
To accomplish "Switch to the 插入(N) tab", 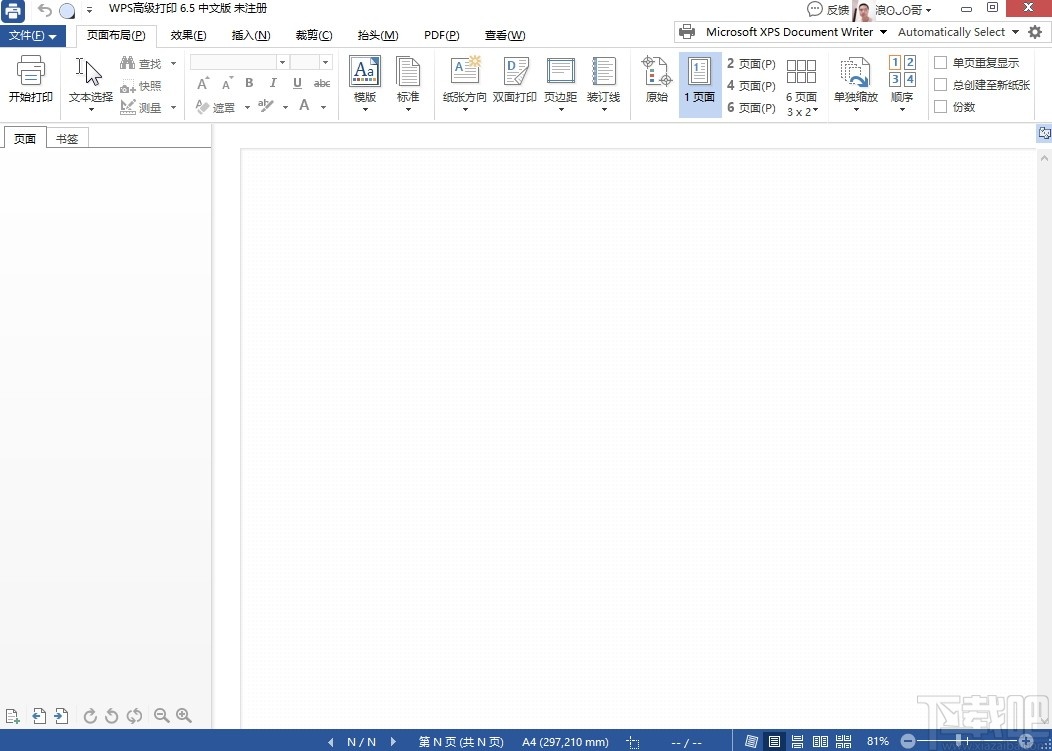I will coord(251,36).
